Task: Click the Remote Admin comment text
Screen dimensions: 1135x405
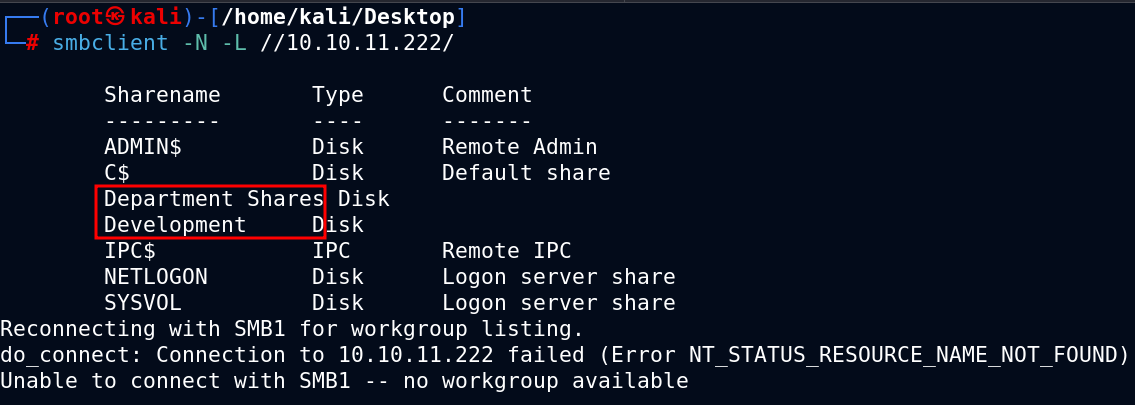Action: pos(520,147)
